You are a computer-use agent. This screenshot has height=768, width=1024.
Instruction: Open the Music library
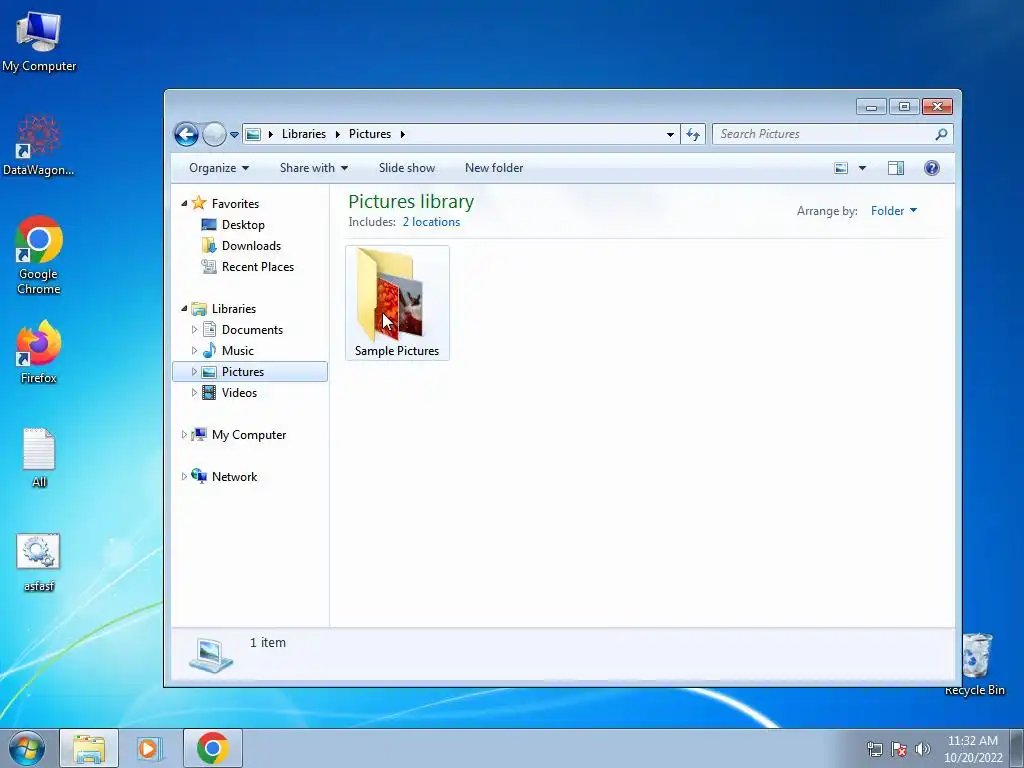pyautogui.click(x=238, y=351)
